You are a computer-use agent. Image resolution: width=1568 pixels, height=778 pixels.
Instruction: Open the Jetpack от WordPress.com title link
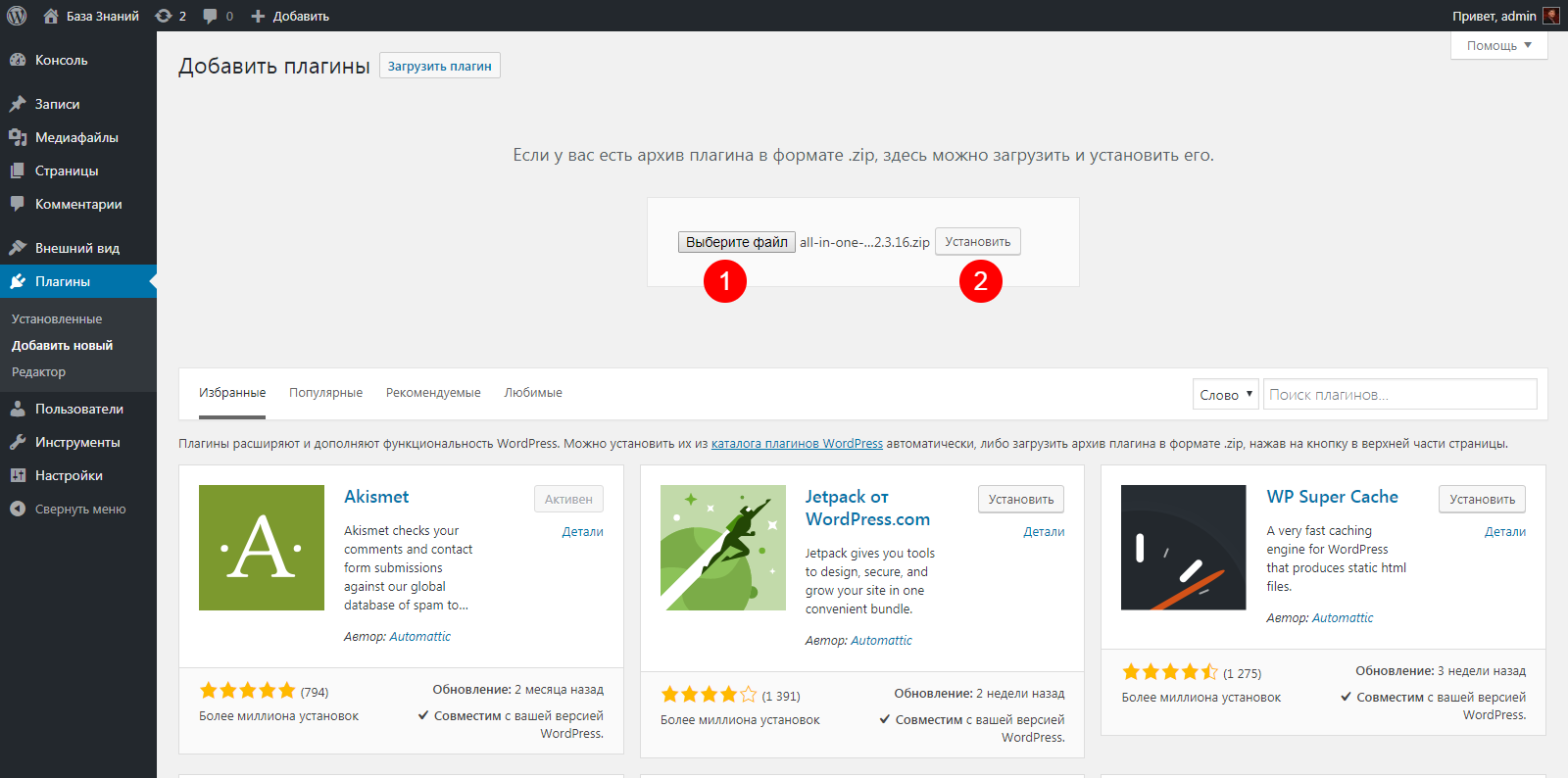coord(867,508)
